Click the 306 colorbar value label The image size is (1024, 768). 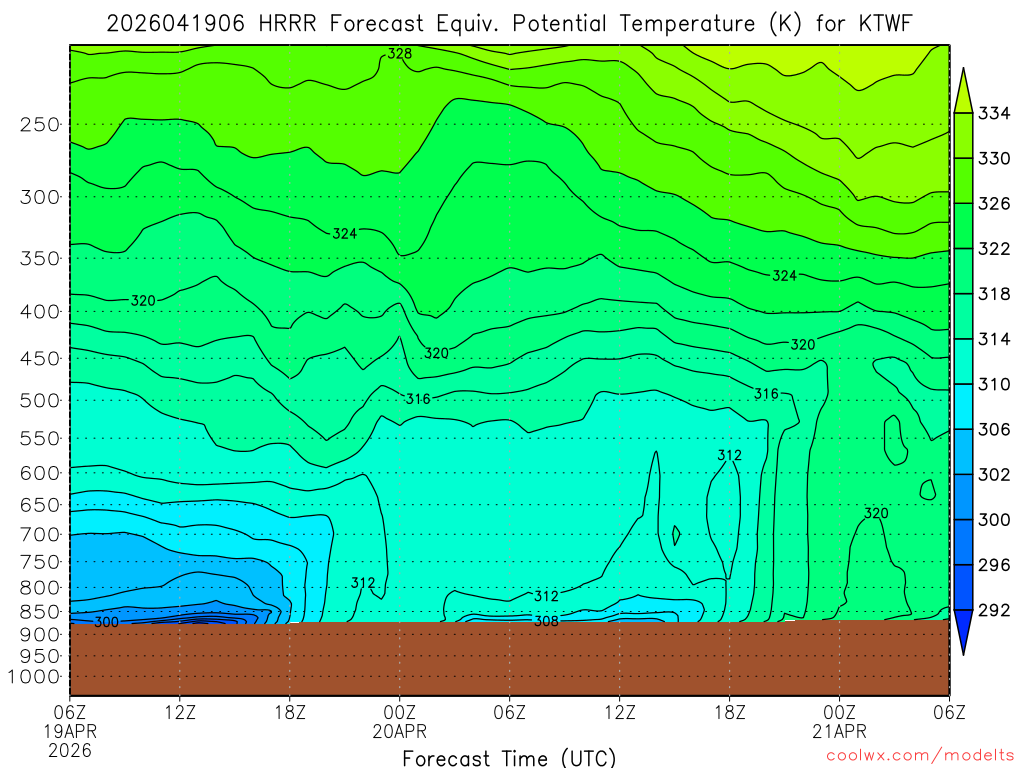pyautogui.click(x=994, y=429)
